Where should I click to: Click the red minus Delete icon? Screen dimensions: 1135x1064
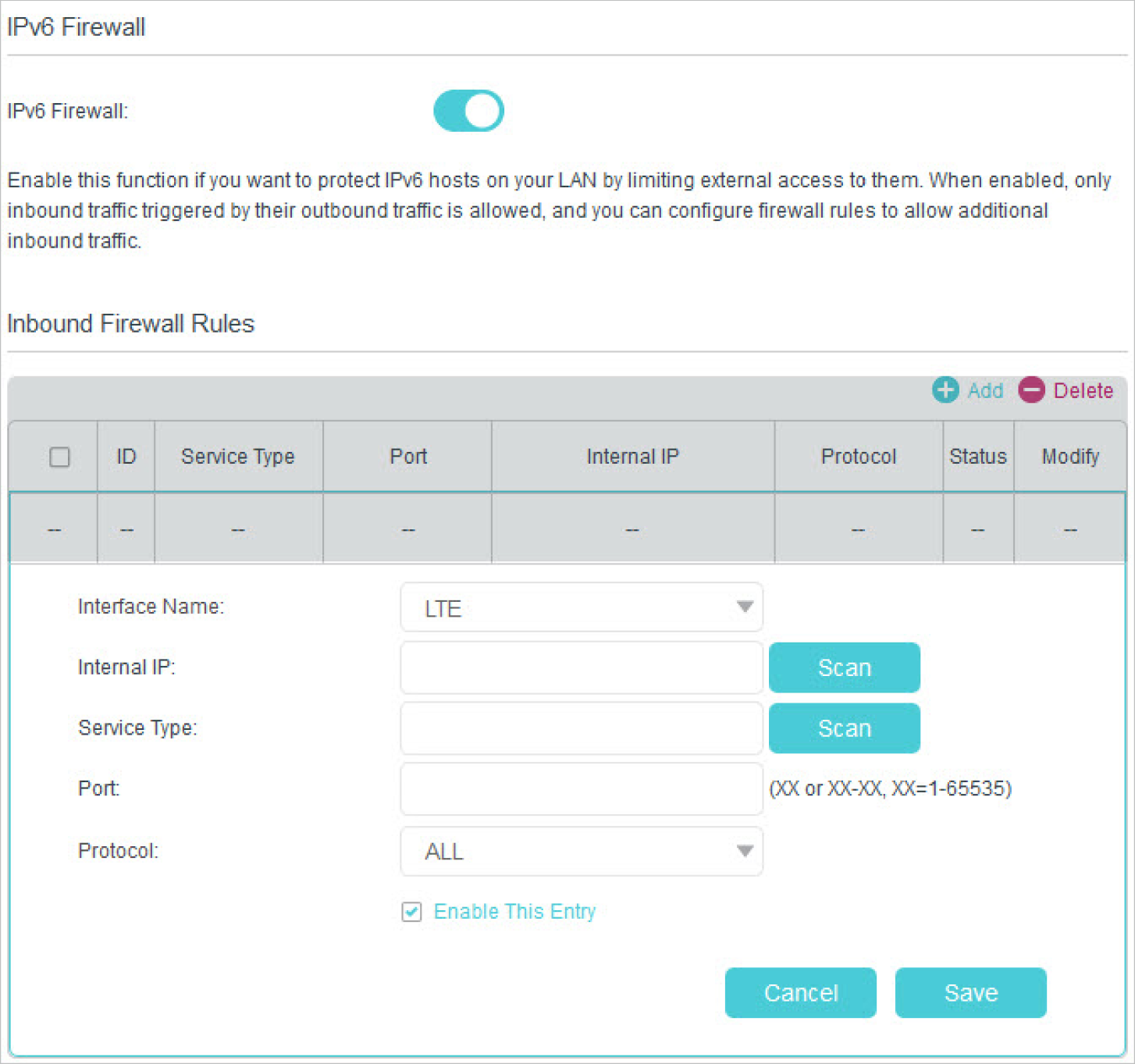pyautogui.click(x=1031, y=390)
